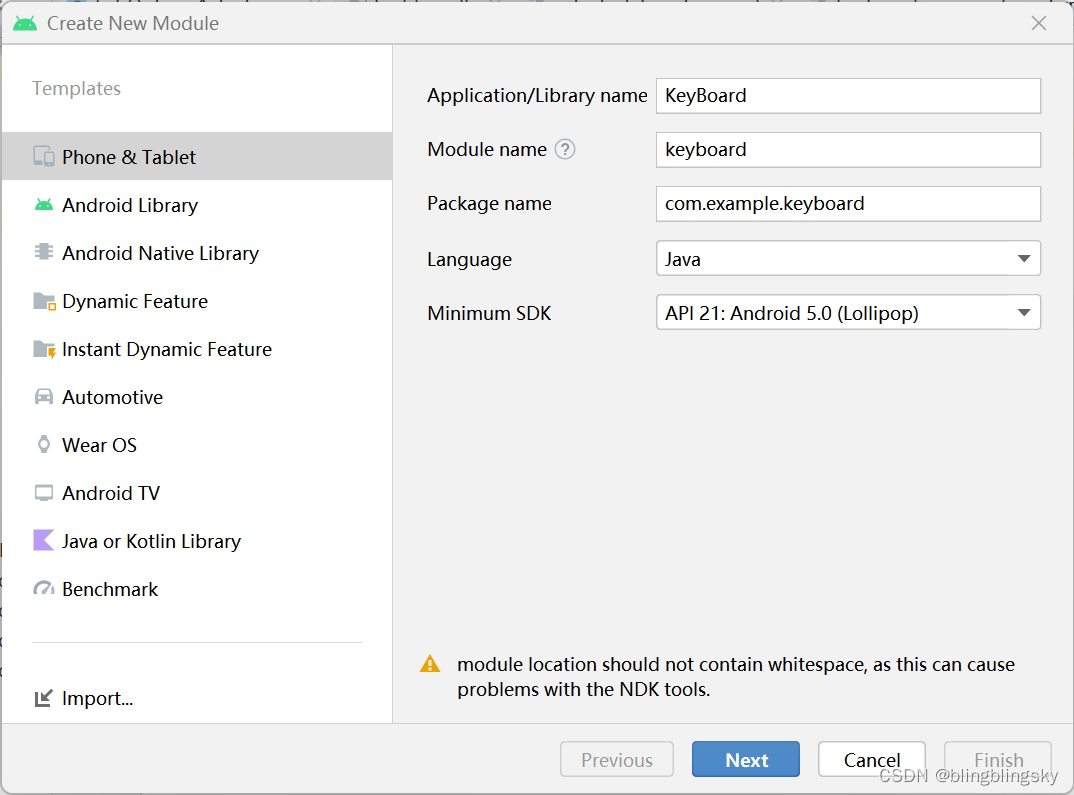Screen dimensions: 1074x795
Task: Click the Instant Dynamic Feature icon
Action: click(44, 349)
